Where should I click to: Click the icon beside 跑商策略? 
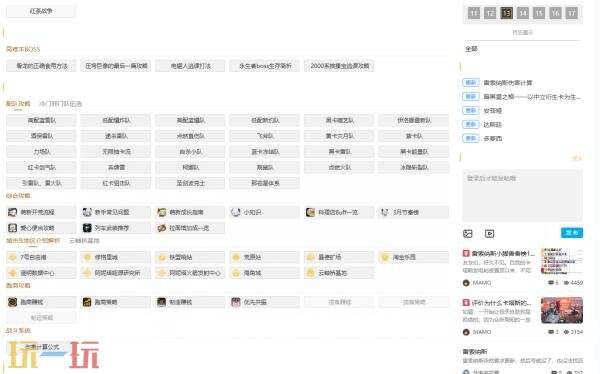tap(87, 302)
